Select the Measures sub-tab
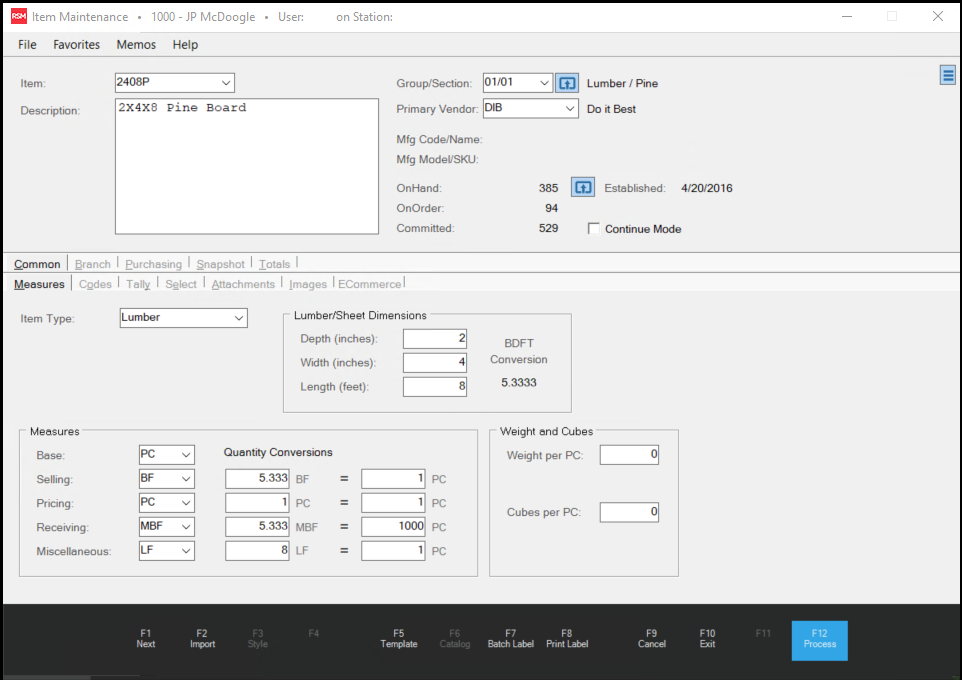The height and width of the screenshot is (680, 962). (x=39, y=284)
